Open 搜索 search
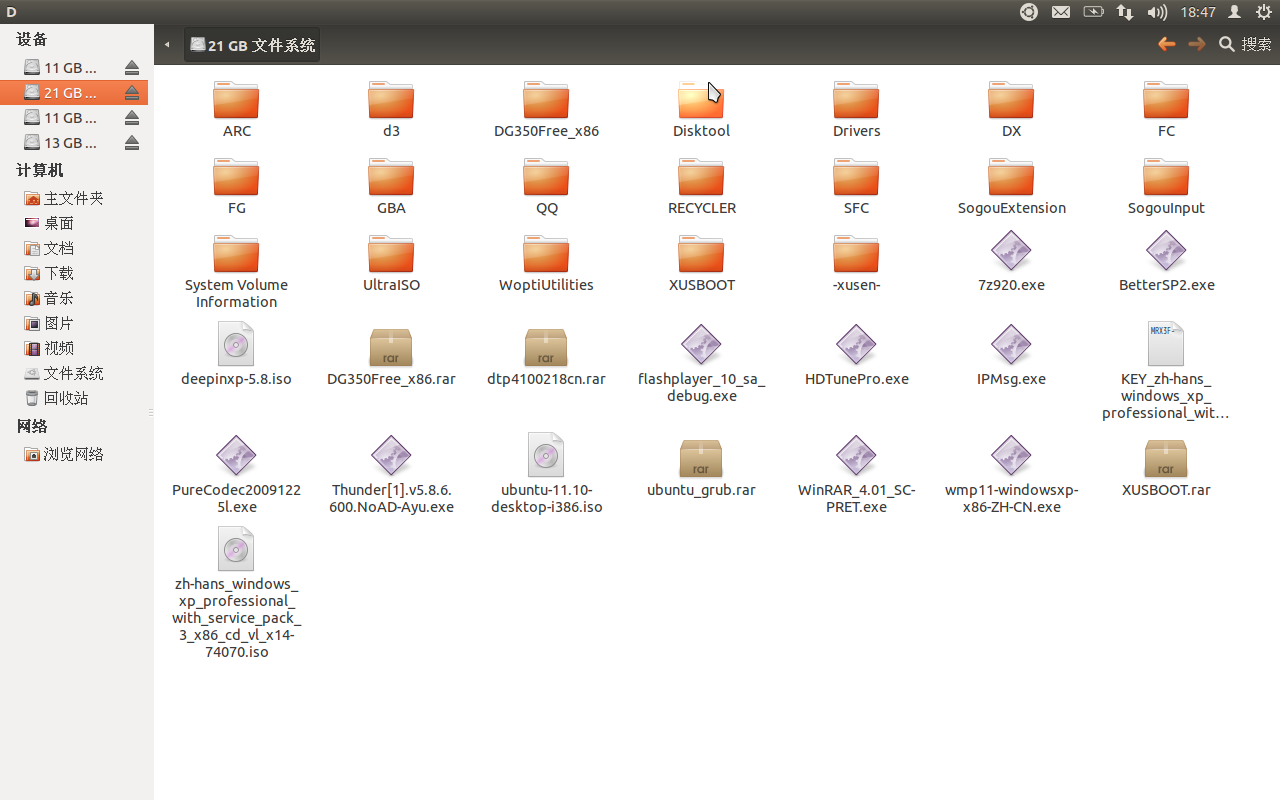Image resolution: width=1280 pixels, height=800 pixels. [x=1245, y=44]
